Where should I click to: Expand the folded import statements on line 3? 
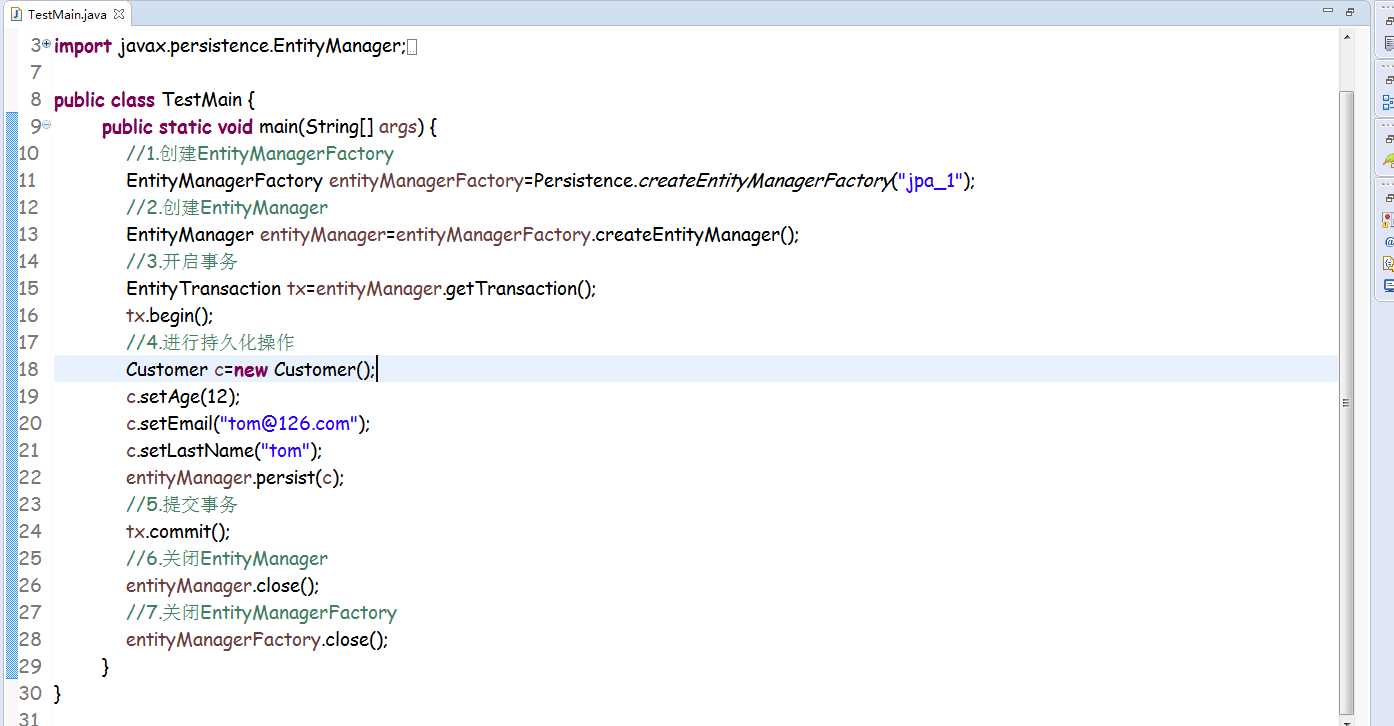(x=46, y=44)
